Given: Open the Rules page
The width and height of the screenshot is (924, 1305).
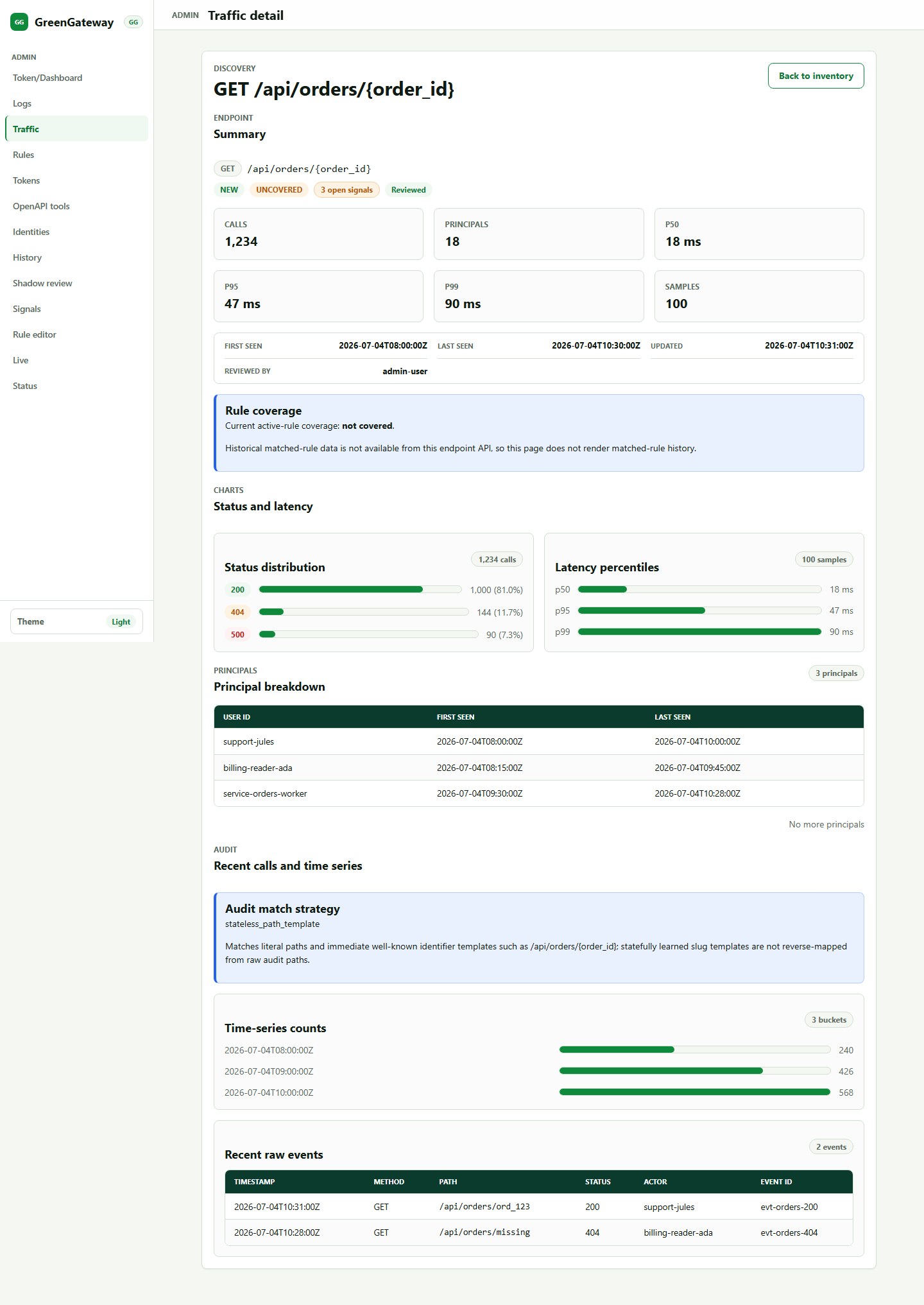Looking at the screenshot, I should click(76, 155).
